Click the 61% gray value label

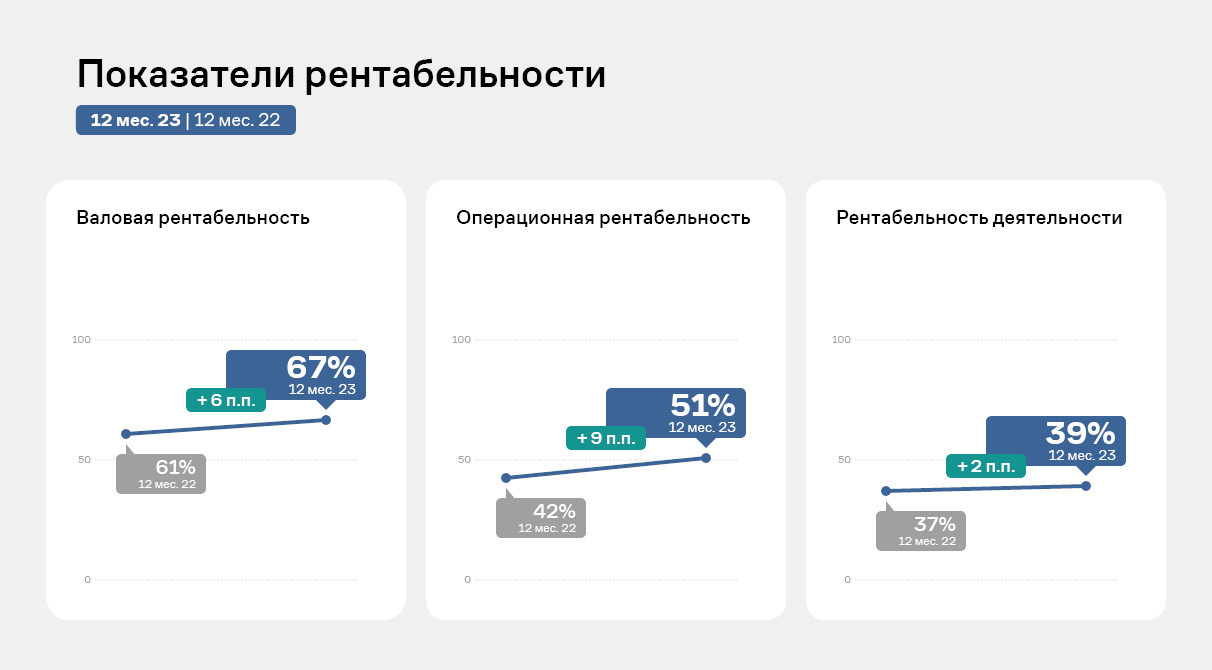[x=174, y=466]
